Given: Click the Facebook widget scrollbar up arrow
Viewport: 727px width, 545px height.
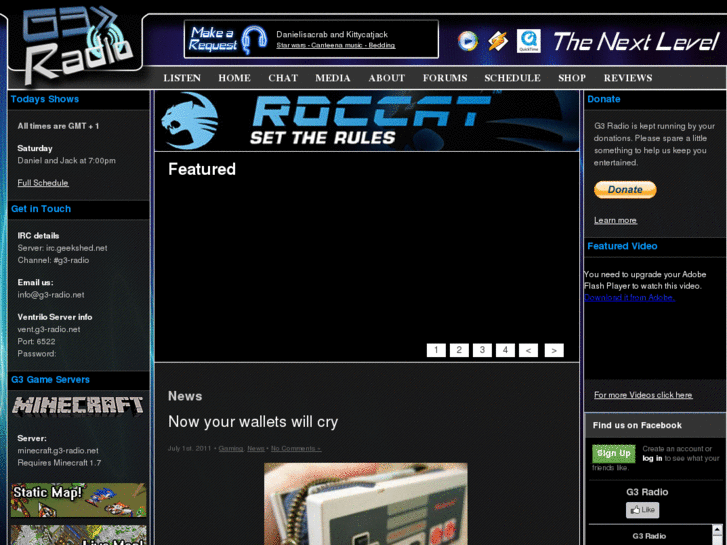Looking at the screenshot, I should 717,529.
